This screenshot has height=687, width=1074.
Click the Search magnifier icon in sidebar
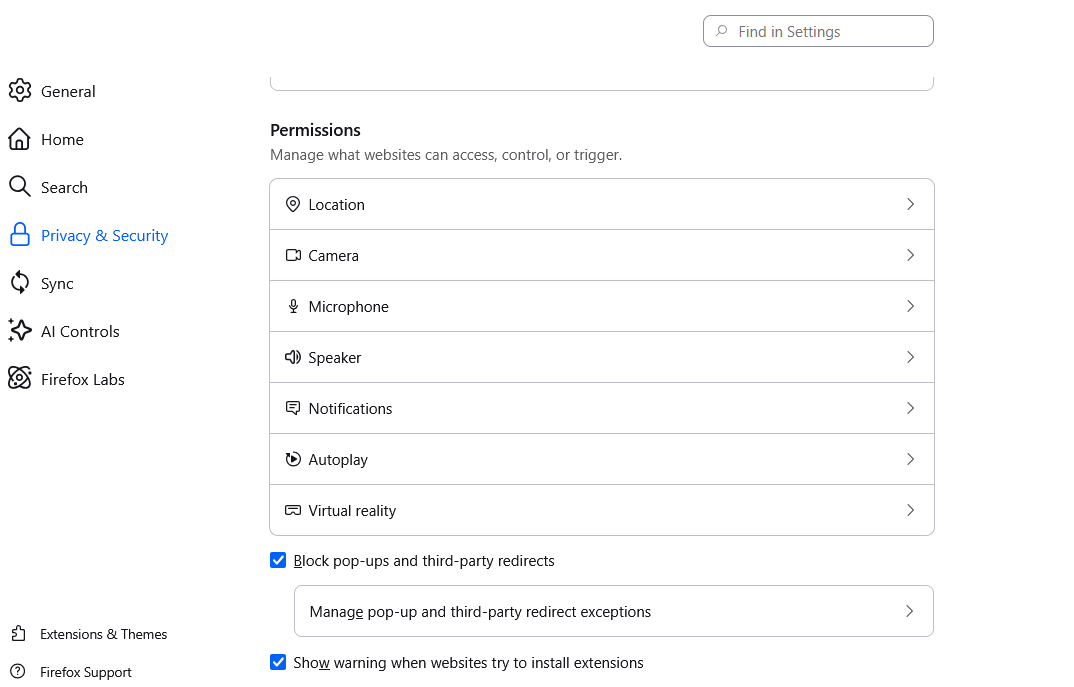click(x=19, y=186)
